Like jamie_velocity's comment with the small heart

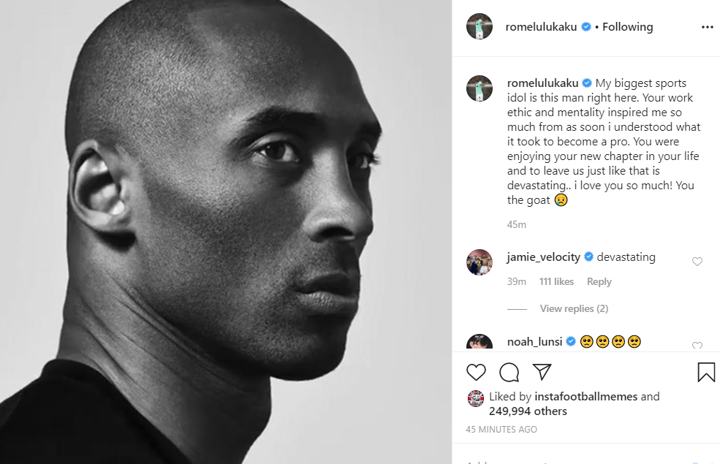pyautogui.click(x=697, y=261)
